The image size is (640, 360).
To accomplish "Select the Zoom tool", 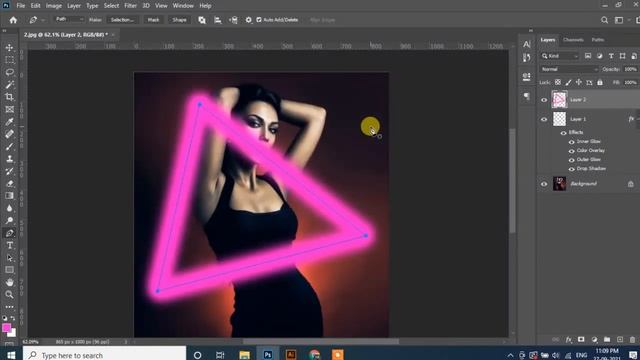I will tap(9, 294).
